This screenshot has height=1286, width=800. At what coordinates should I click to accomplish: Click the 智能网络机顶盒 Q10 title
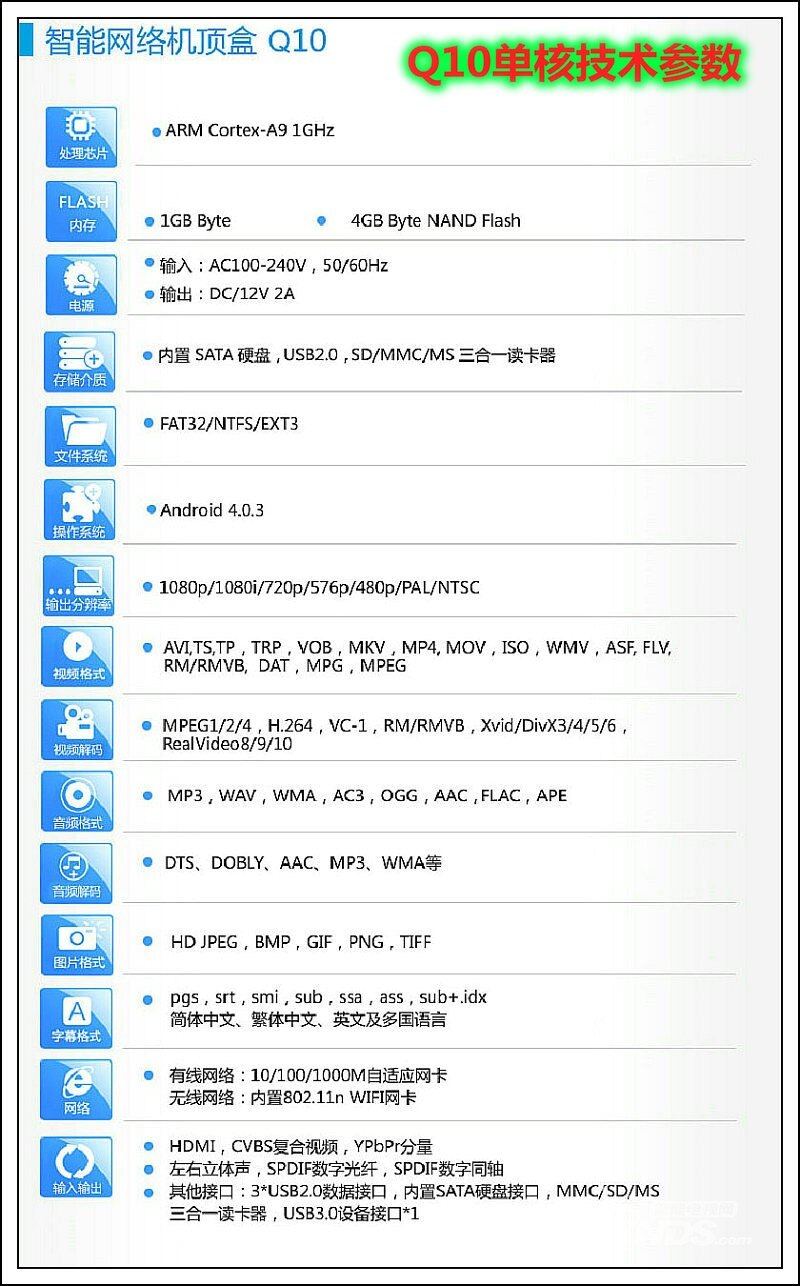[185, 42]
